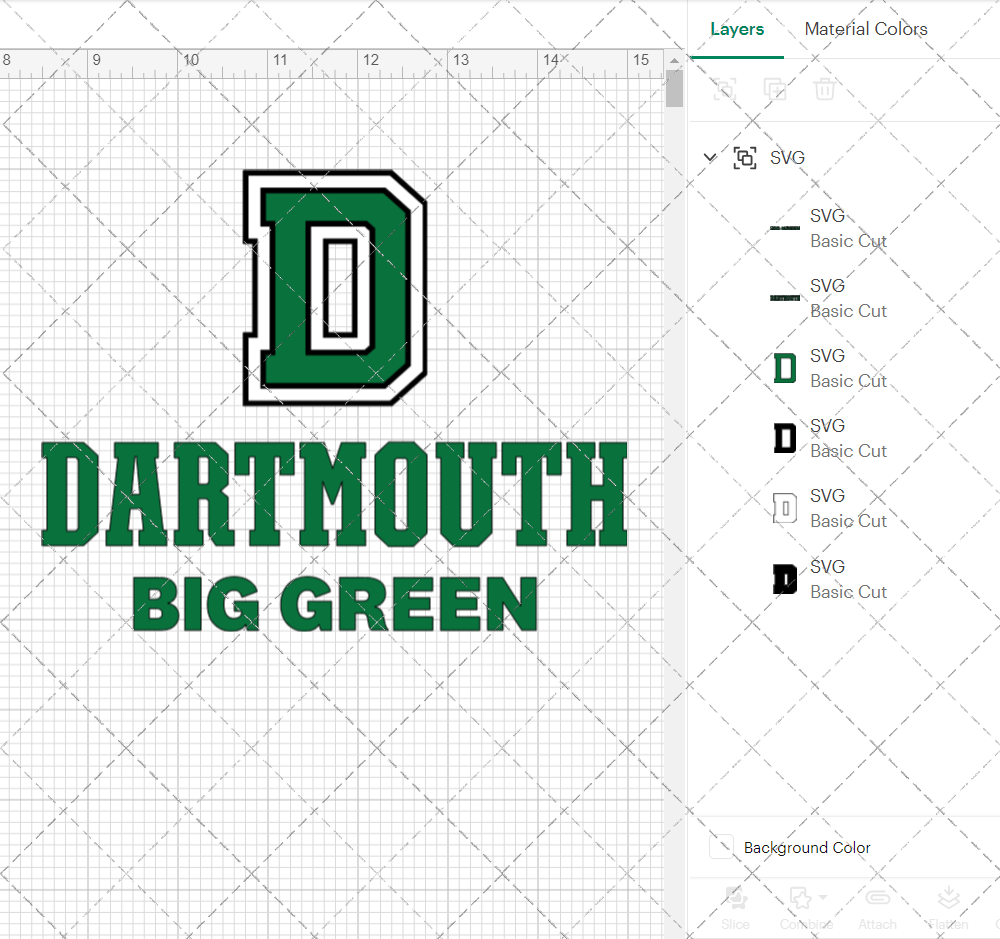Image resolution: width=1000 pixels, height=939 pixels.
Task: Select the solid black D layer thumbnail
Action: [784, 579]
